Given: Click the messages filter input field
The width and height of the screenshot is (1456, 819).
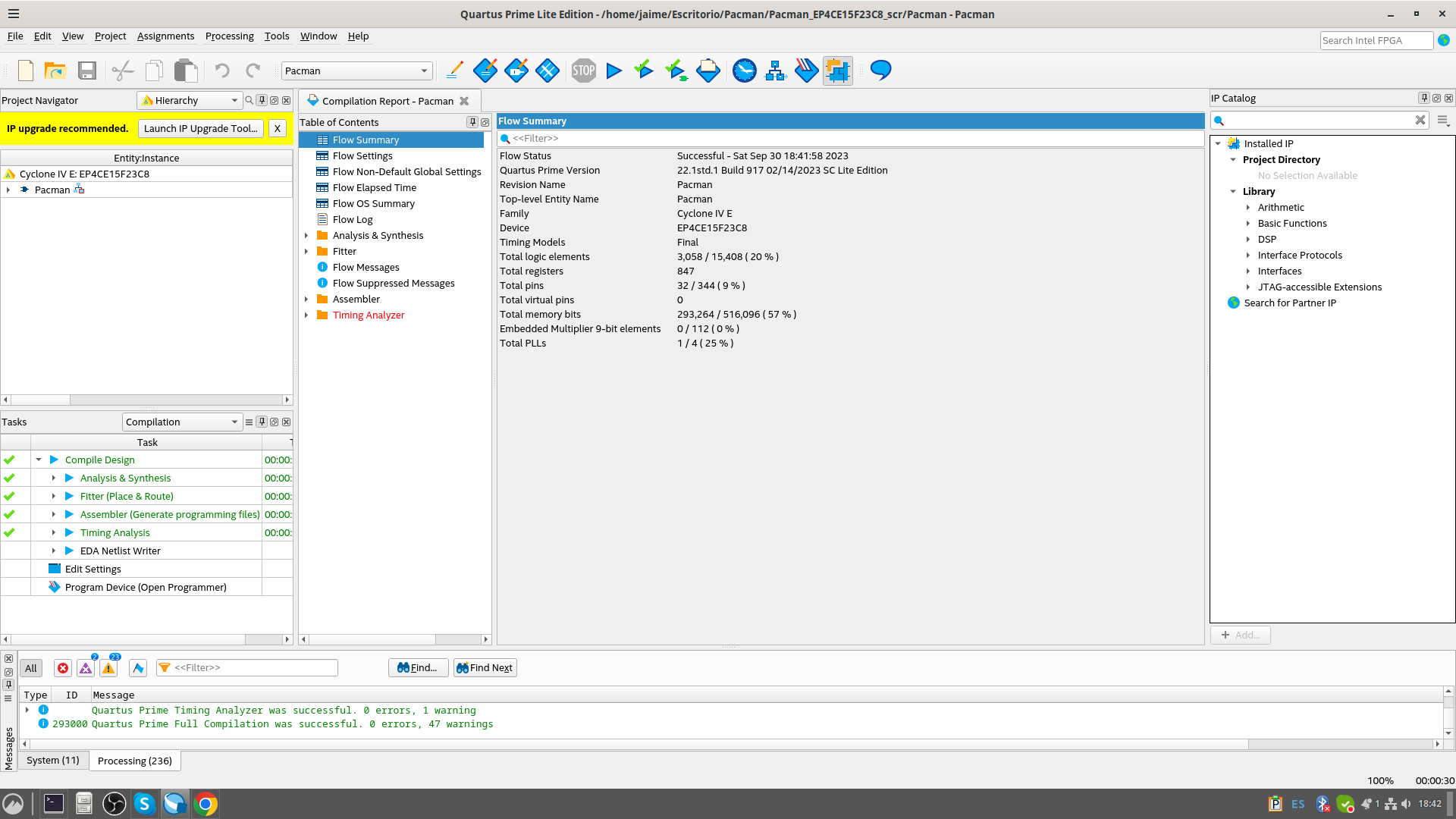Looking at the screenshot, I should pos(247,668).
